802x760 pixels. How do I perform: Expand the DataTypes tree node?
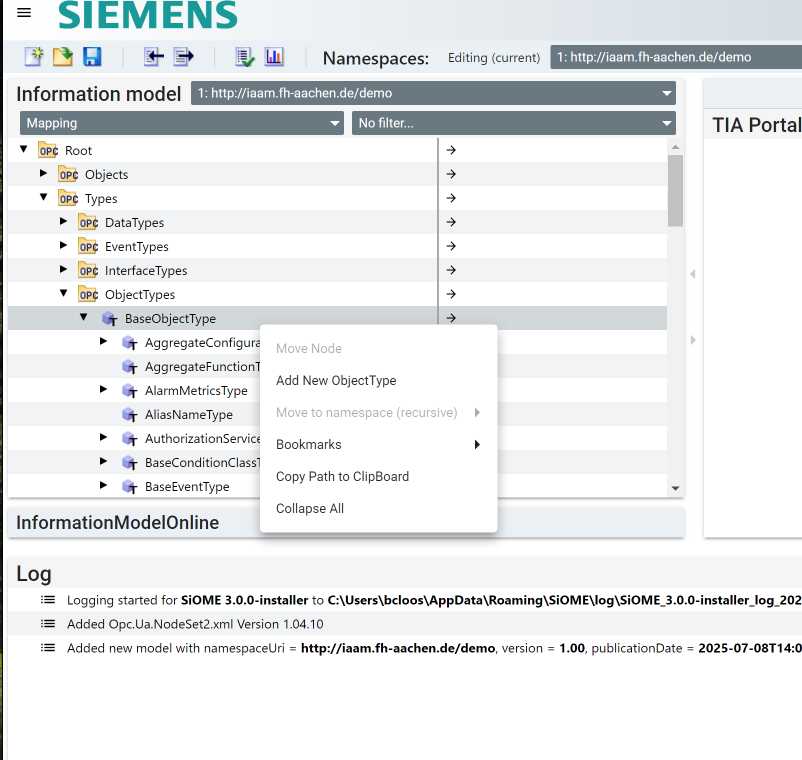(x=64, y=222)
